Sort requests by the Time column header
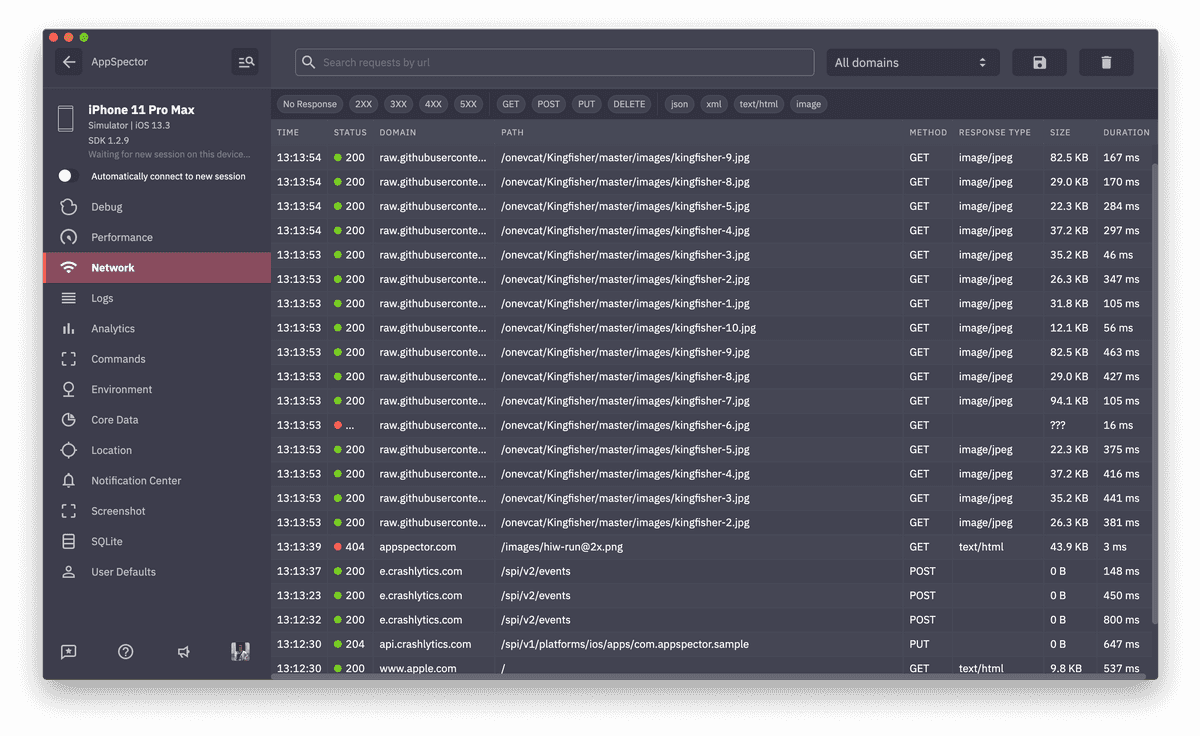1200x736 pixels. pos(288,132)
